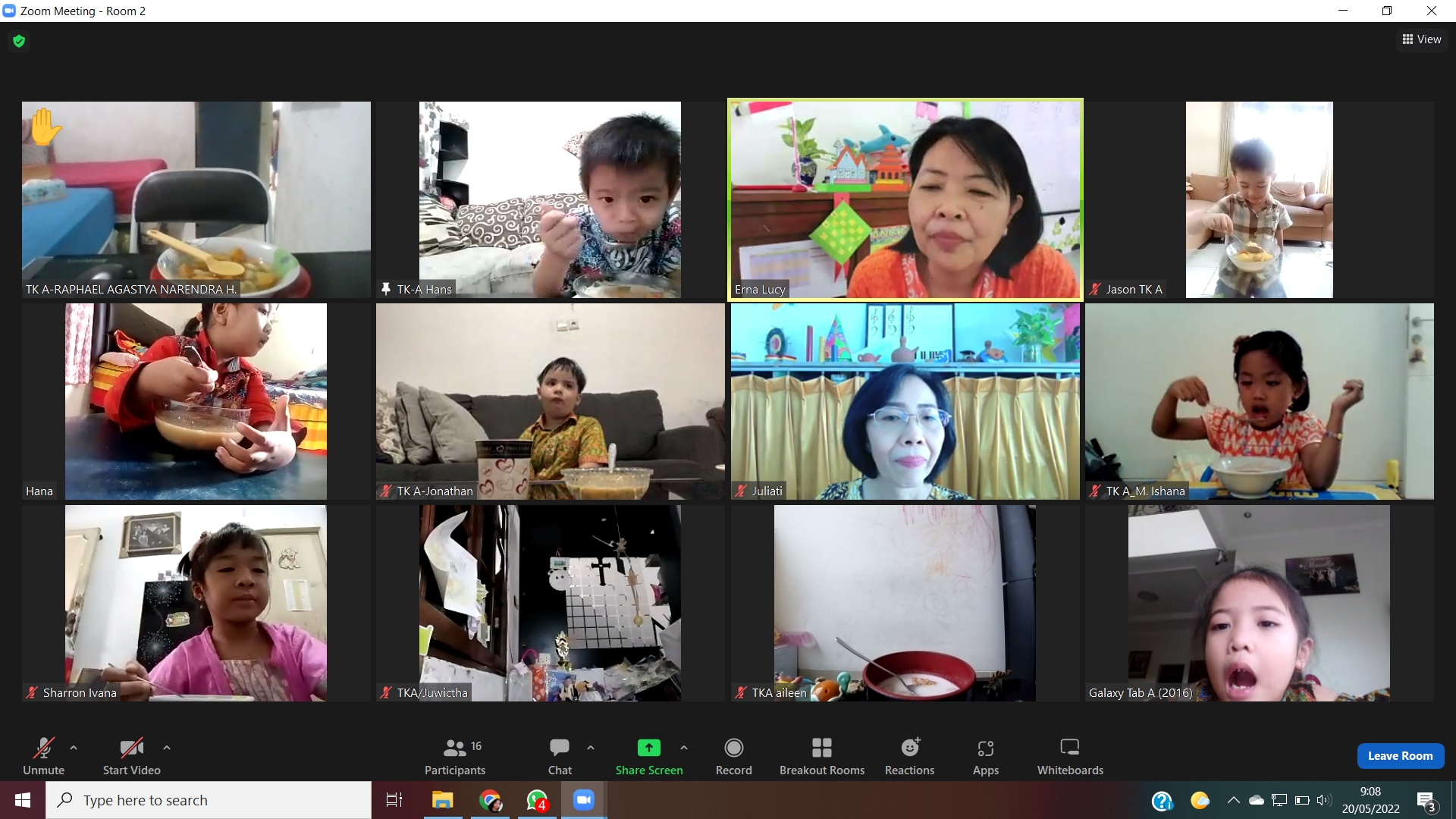
Task: Open the Reactions menu
Action: 910,756
